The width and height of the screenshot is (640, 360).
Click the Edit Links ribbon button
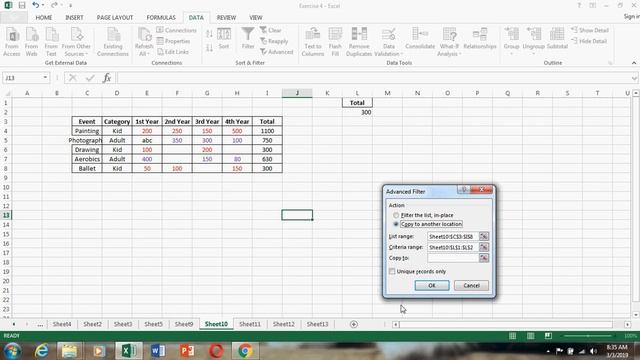(173, 52)
